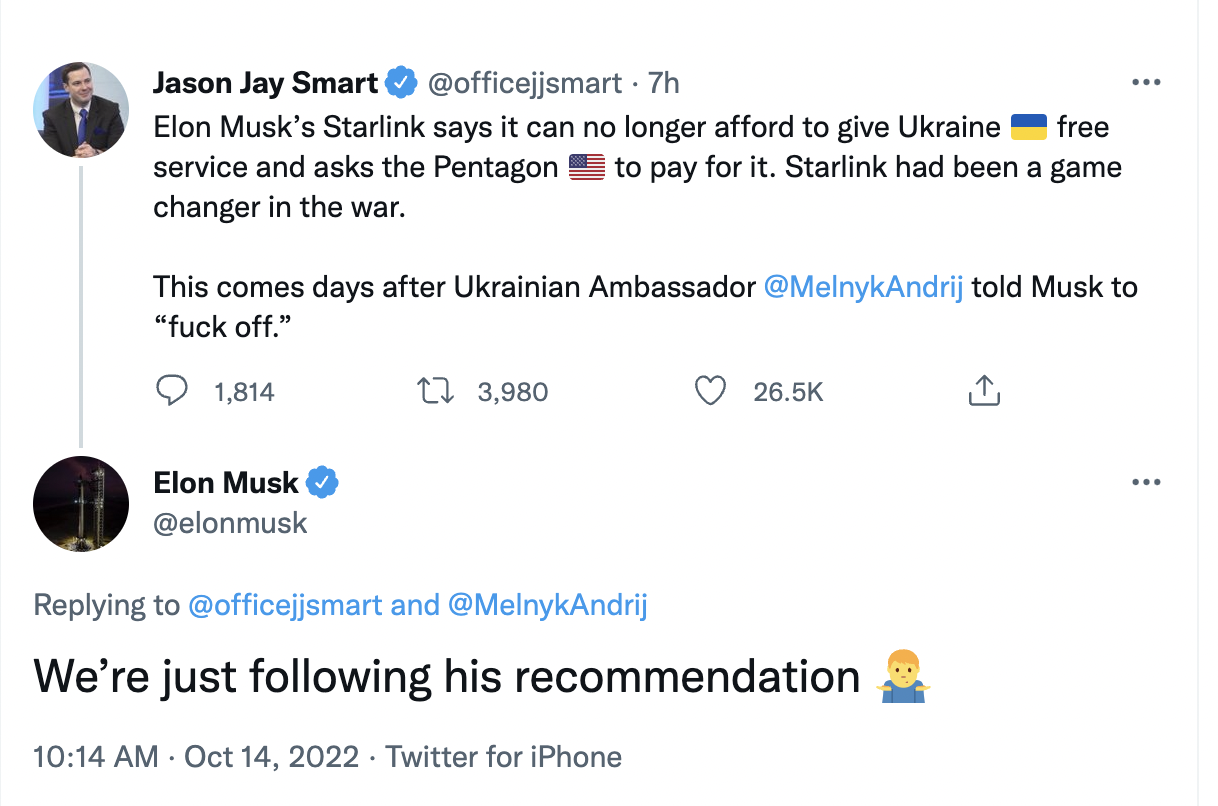Click the Twitter for iPhone source link
1218x806 pixels.
pyautogui.click(x=504, y=756)
